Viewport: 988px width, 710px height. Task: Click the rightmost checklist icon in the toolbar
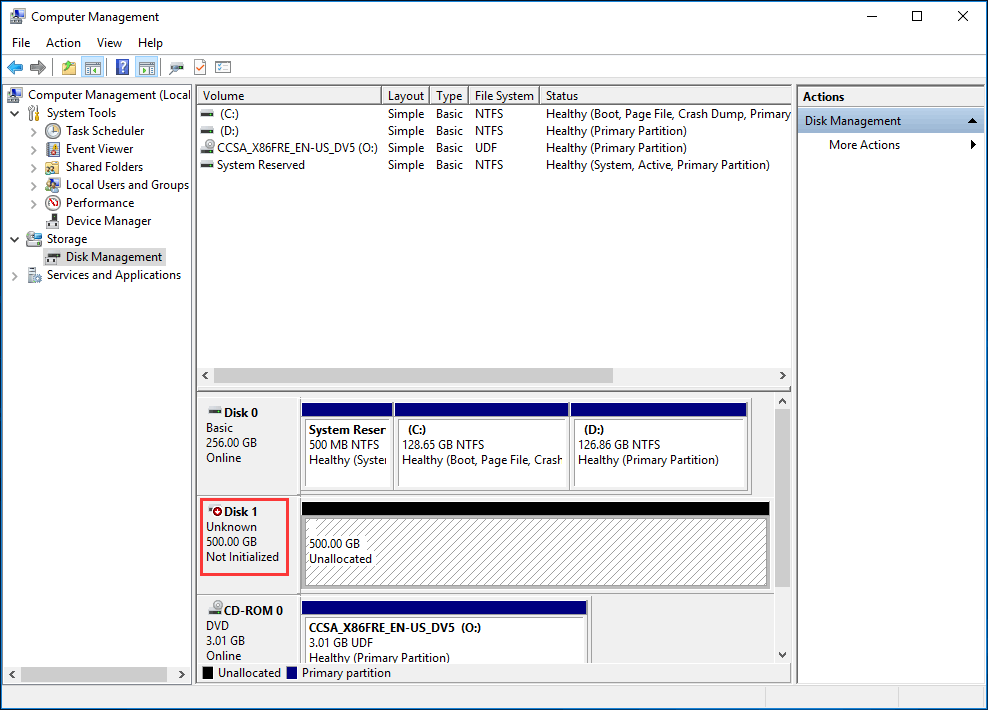[223, 68]
